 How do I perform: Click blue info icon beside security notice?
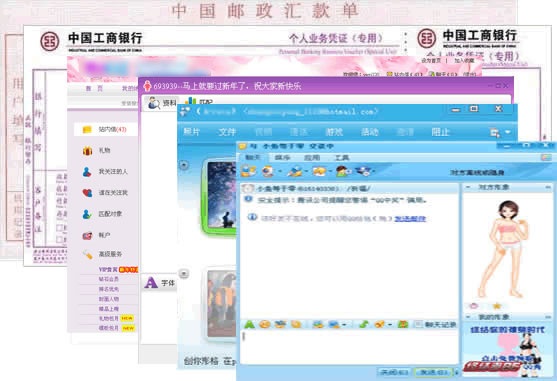point(249,199)
